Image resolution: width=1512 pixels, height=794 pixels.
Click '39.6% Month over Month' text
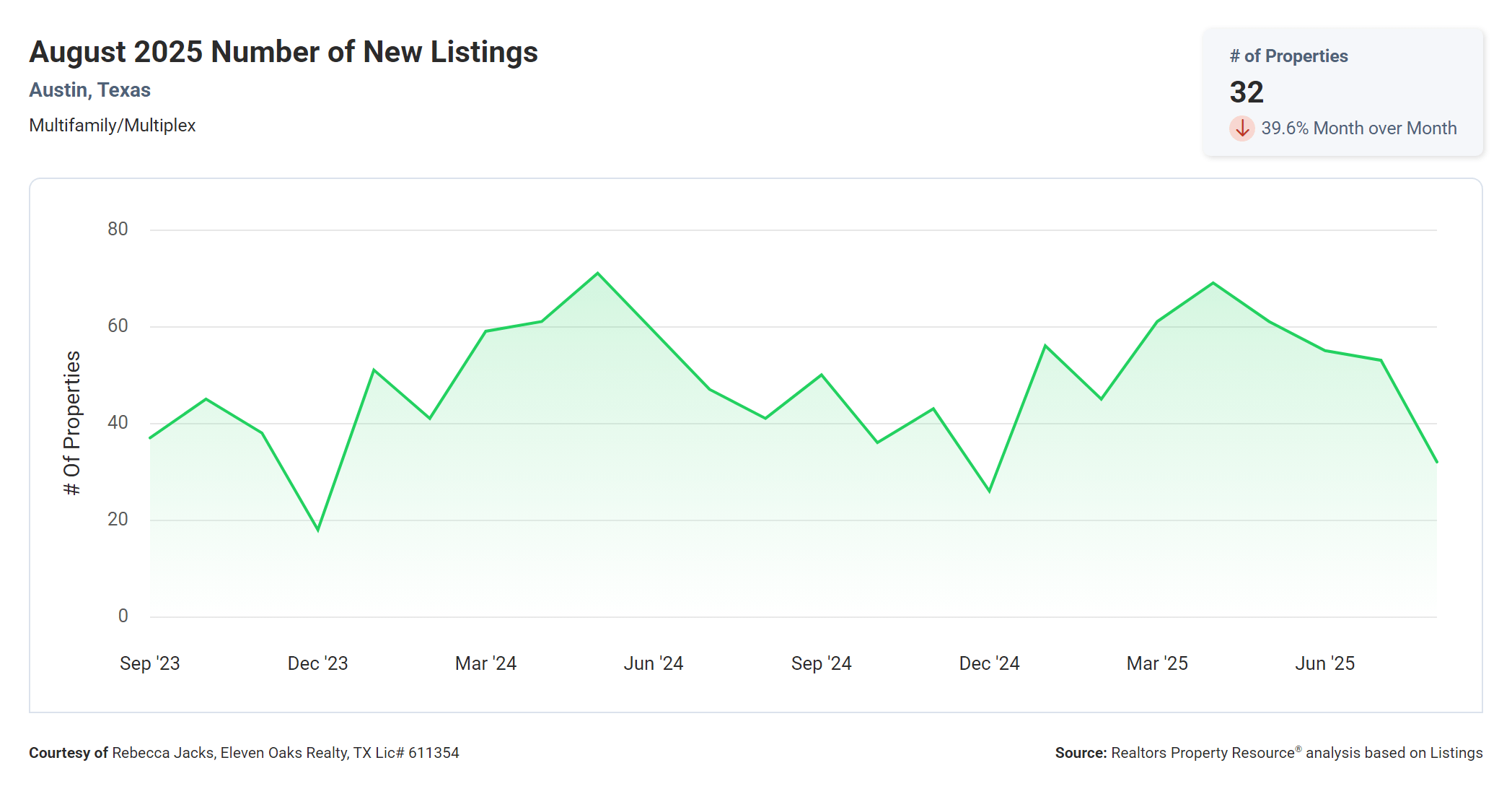(x=1358, y=128)
